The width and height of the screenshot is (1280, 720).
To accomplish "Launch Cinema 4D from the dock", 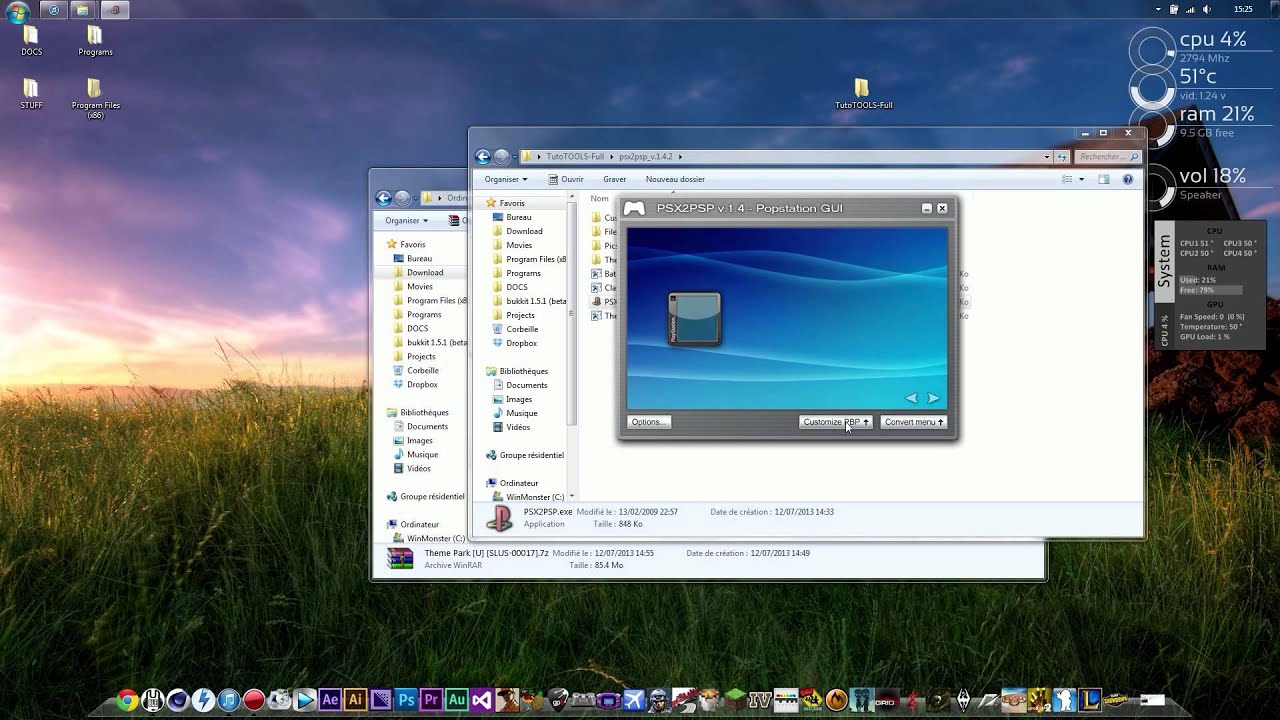I will point(178,700).
